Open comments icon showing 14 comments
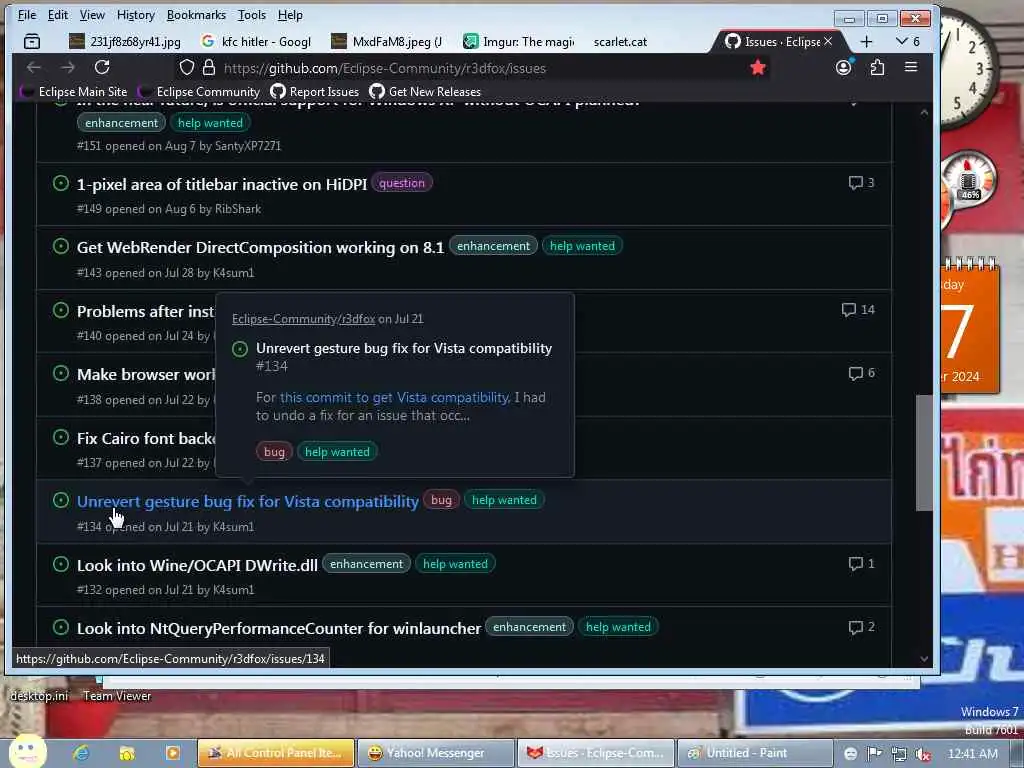This screenshot has width=1024, height=768. point(848,310)
